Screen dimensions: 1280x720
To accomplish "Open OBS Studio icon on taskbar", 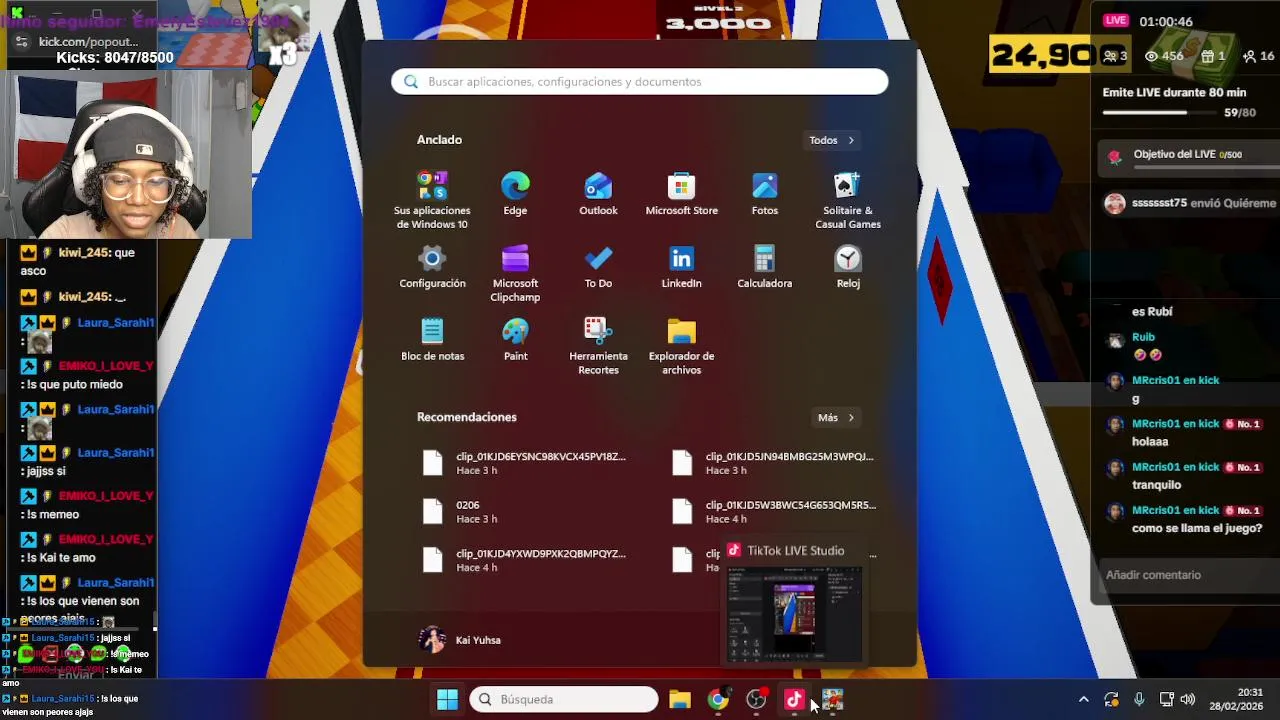I will pyautogui.click(x=756, y=699).
